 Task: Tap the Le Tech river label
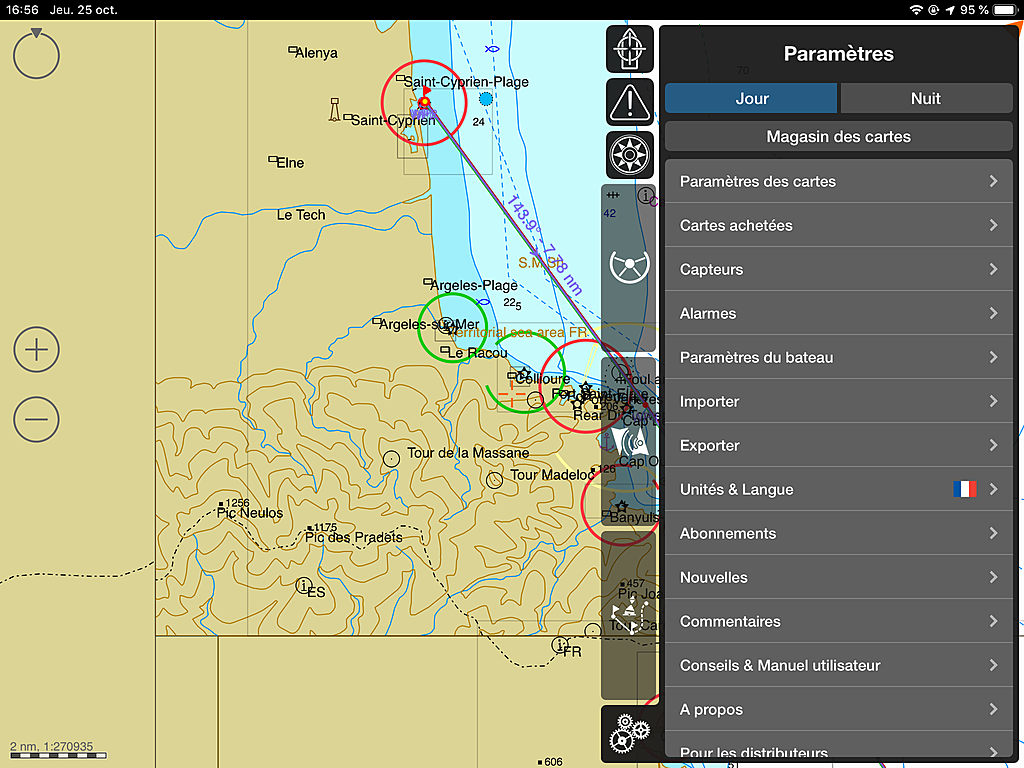(x=300, y=215)
